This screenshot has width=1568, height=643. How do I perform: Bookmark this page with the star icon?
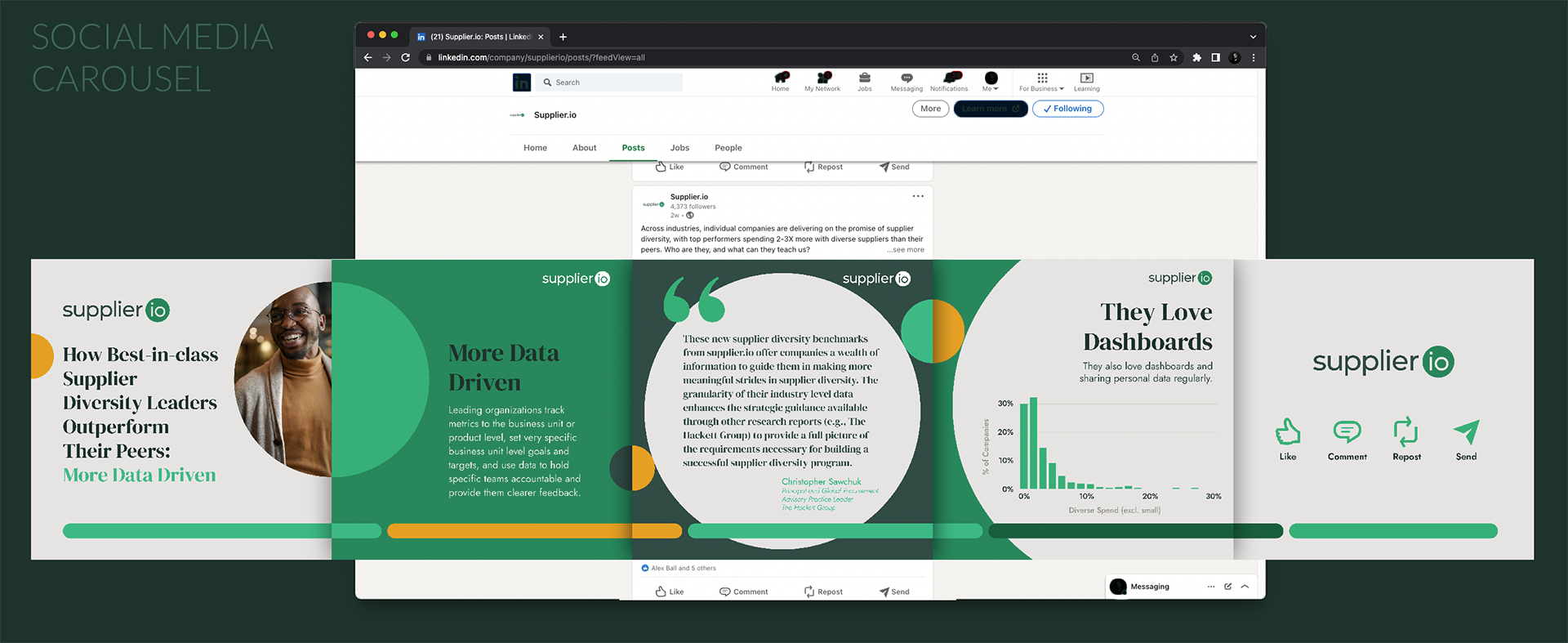[1174, 57]
